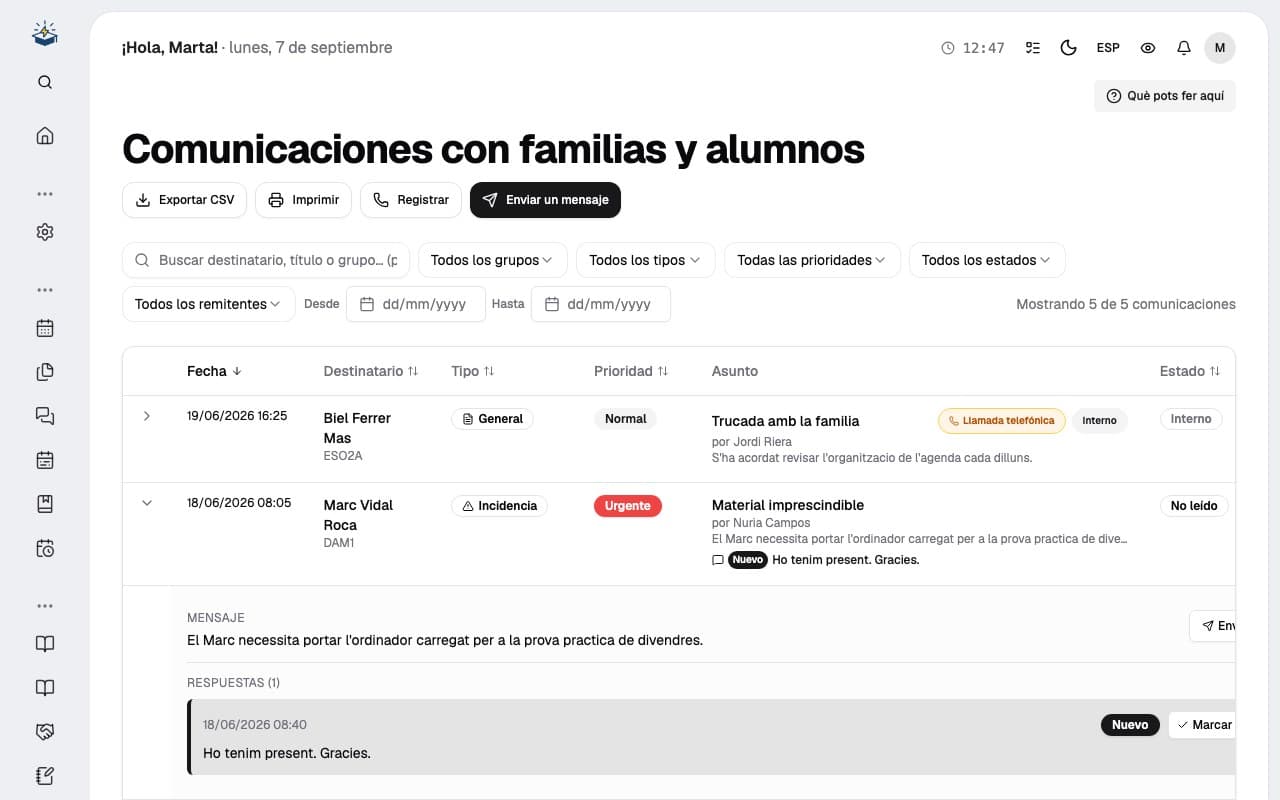Sort by Destinatario column header
Viewport: 1280px width, 800px height.
(x=371, y=371)
